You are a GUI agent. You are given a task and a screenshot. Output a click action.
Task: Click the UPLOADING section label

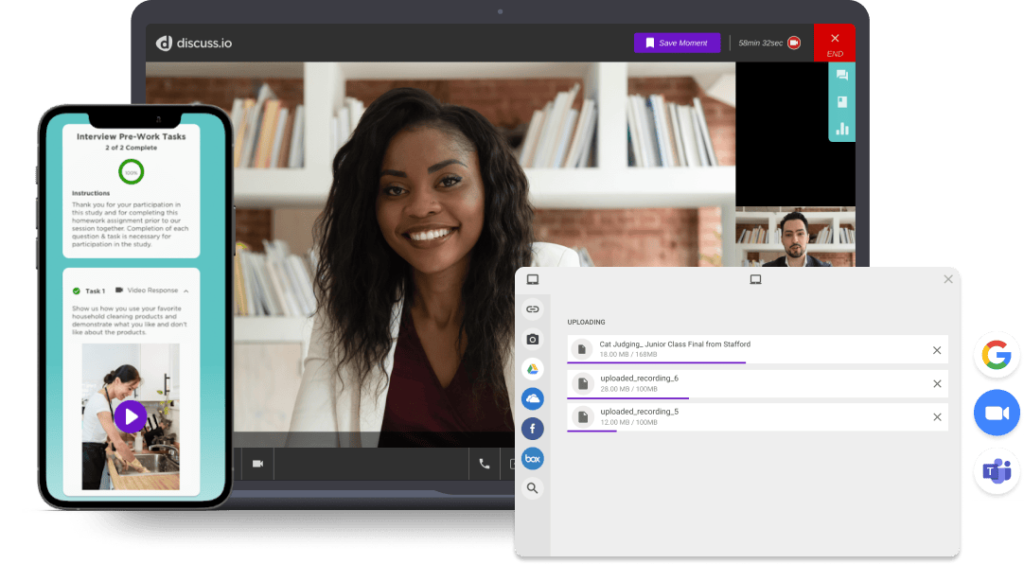(x=586, y=322)
